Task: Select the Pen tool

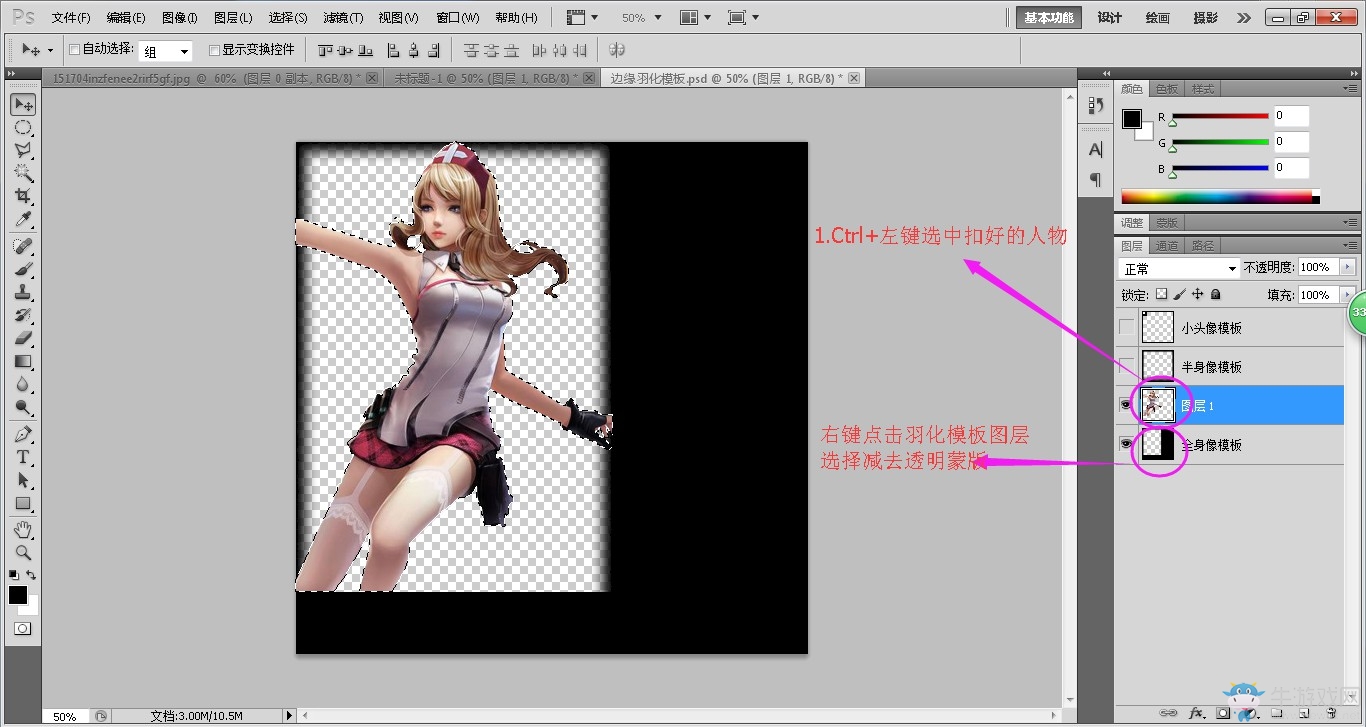Action: 22,434
